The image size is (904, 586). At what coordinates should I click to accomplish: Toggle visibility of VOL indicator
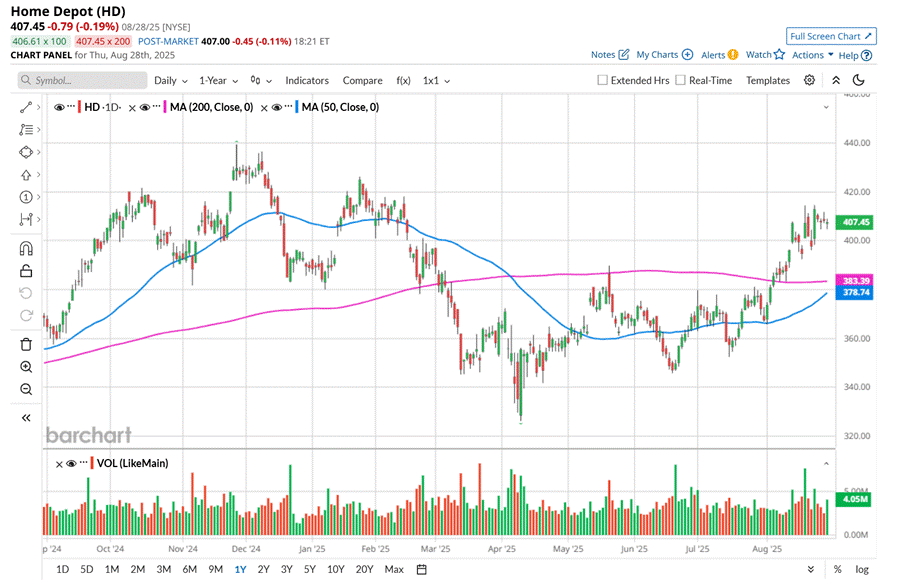71,464
